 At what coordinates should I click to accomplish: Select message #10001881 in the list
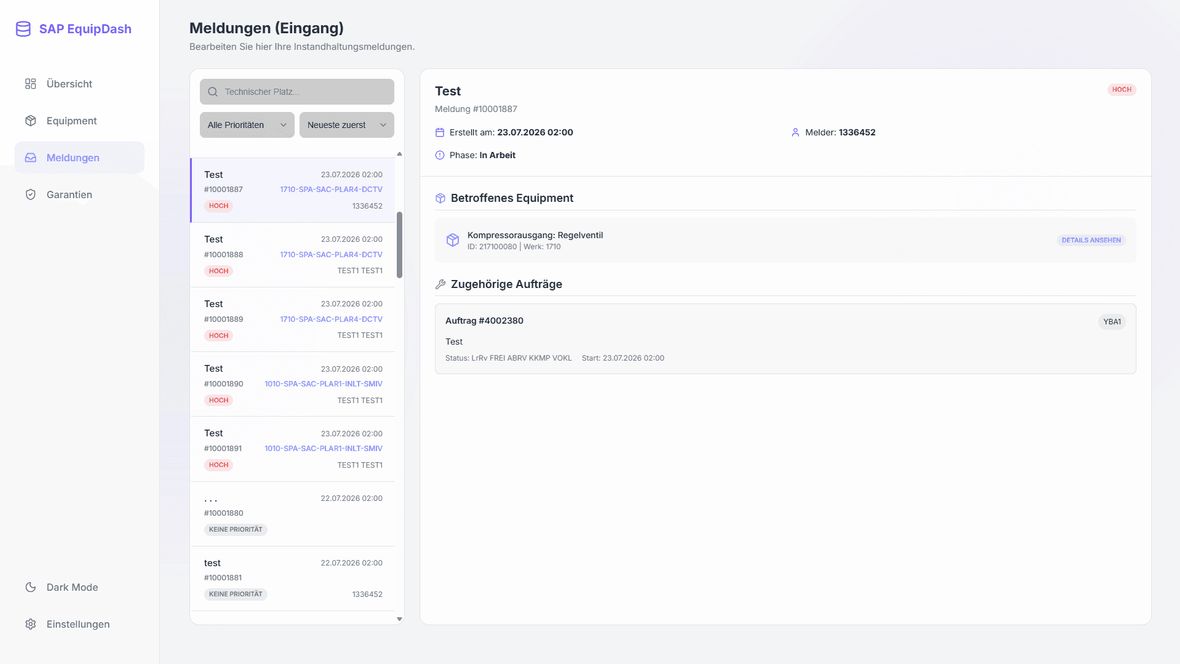293,578
